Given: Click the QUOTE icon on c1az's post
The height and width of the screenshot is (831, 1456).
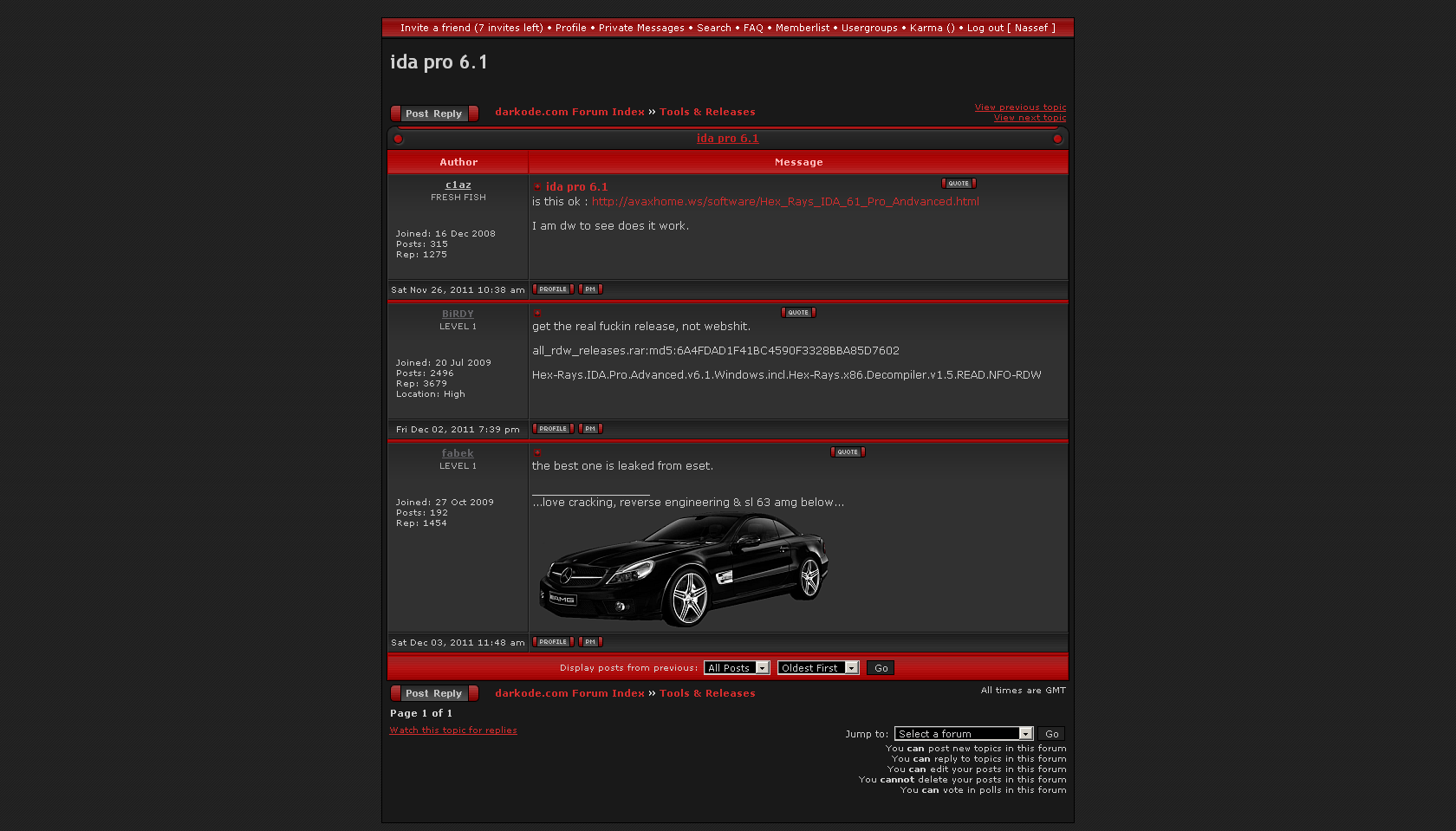Looking at the screenshot, I should pyautogui.click(x=959, y=184).
